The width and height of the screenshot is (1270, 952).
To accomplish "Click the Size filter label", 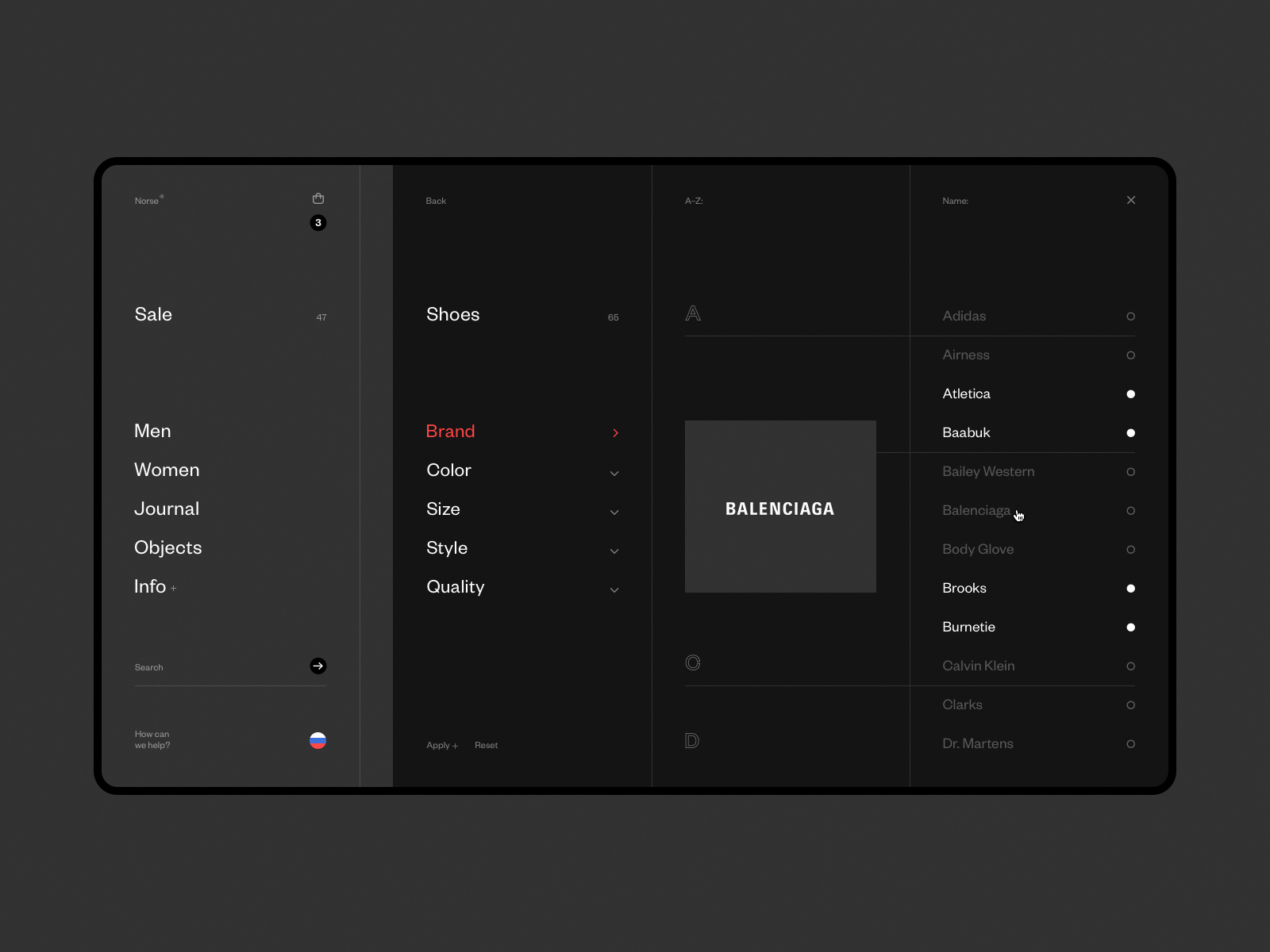I will (443, 509).
